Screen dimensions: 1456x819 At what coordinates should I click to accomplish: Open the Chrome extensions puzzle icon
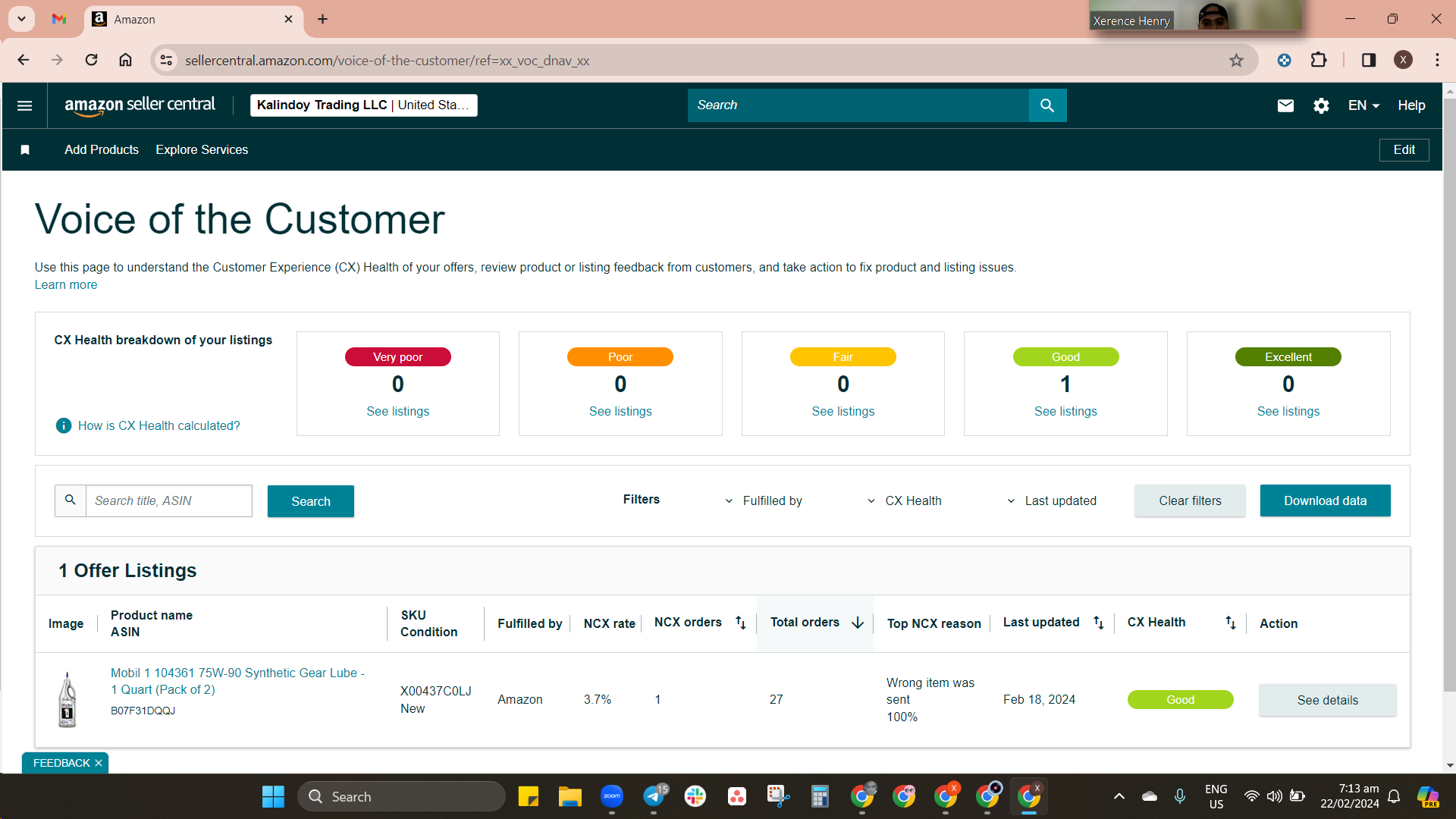pyautogui.click(x=1319, y=60)
